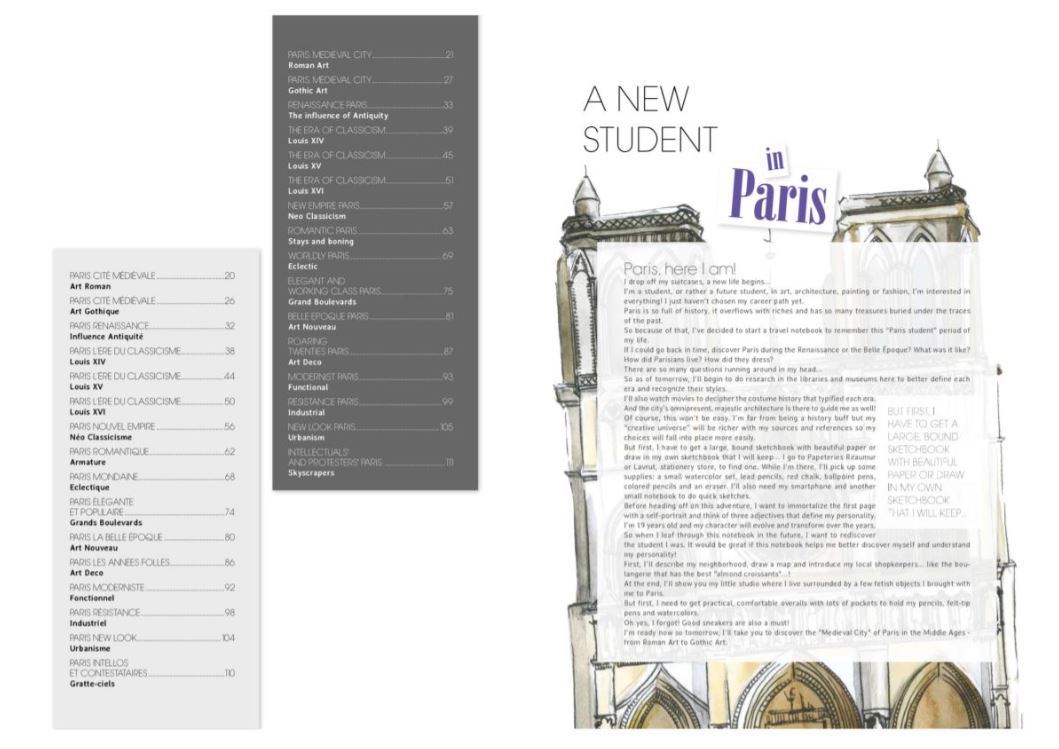
Task: Select the "Influence Antiquité" subtitle
Action: pos(106,336)
